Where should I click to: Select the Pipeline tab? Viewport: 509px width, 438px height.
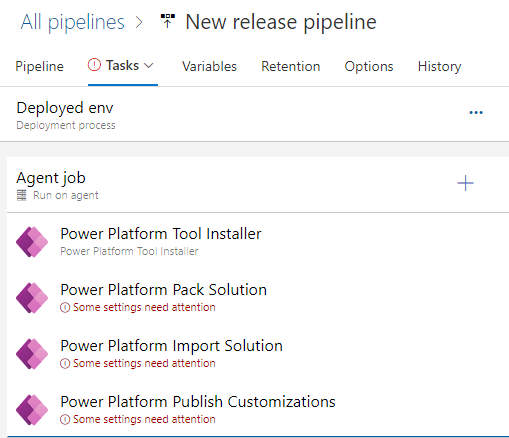(39, 66)
